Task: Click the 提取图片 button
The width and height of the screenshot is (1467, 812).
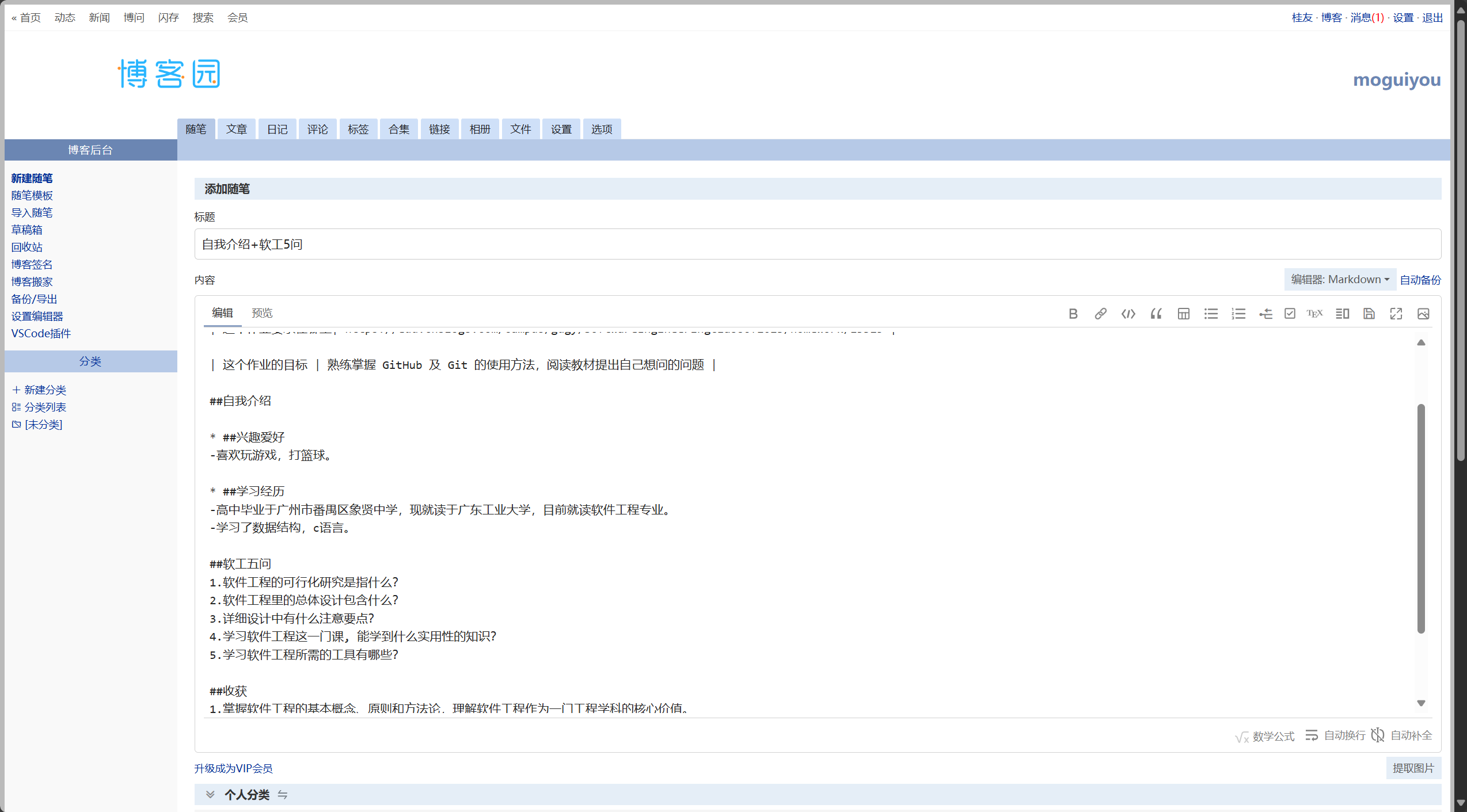Action: pos(1413,768)
